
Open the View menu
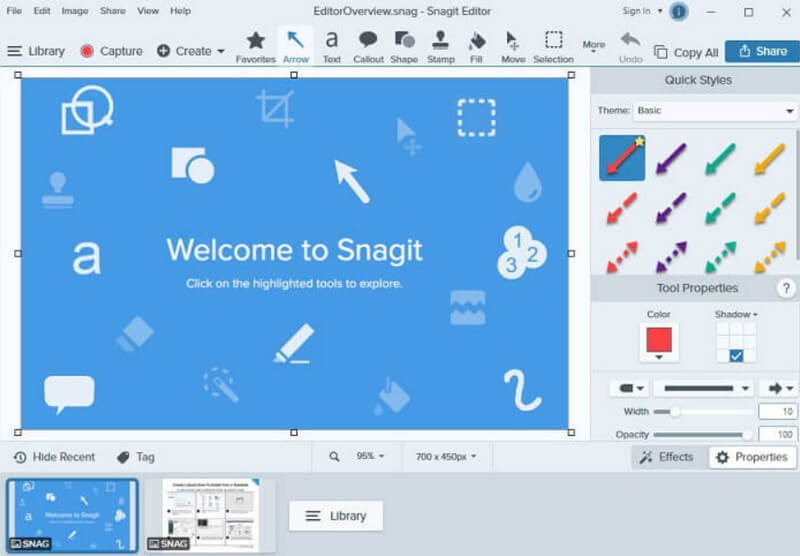point(148,11)
